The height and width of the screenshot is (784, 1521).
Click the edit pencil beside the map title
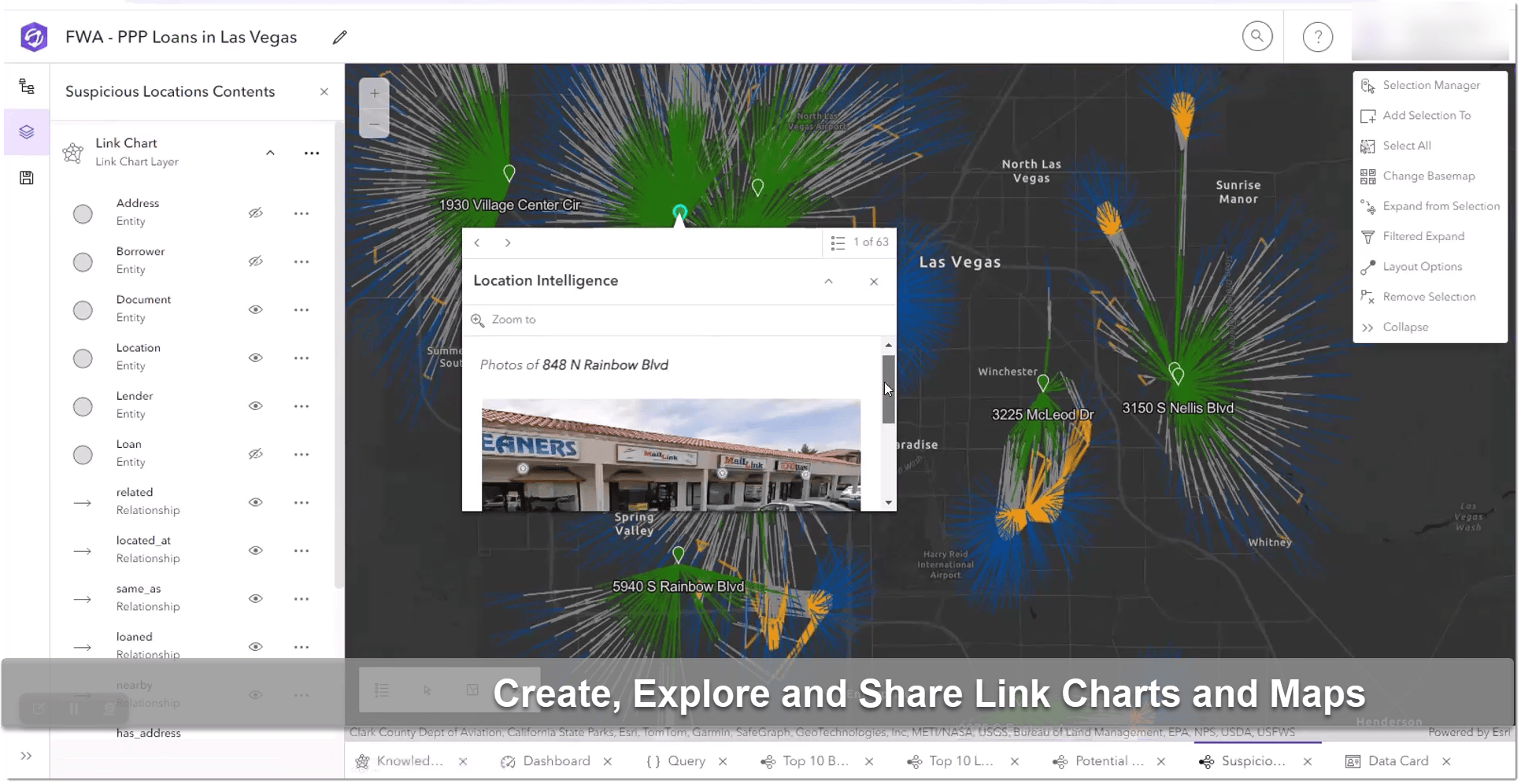(x=340, y=37)
